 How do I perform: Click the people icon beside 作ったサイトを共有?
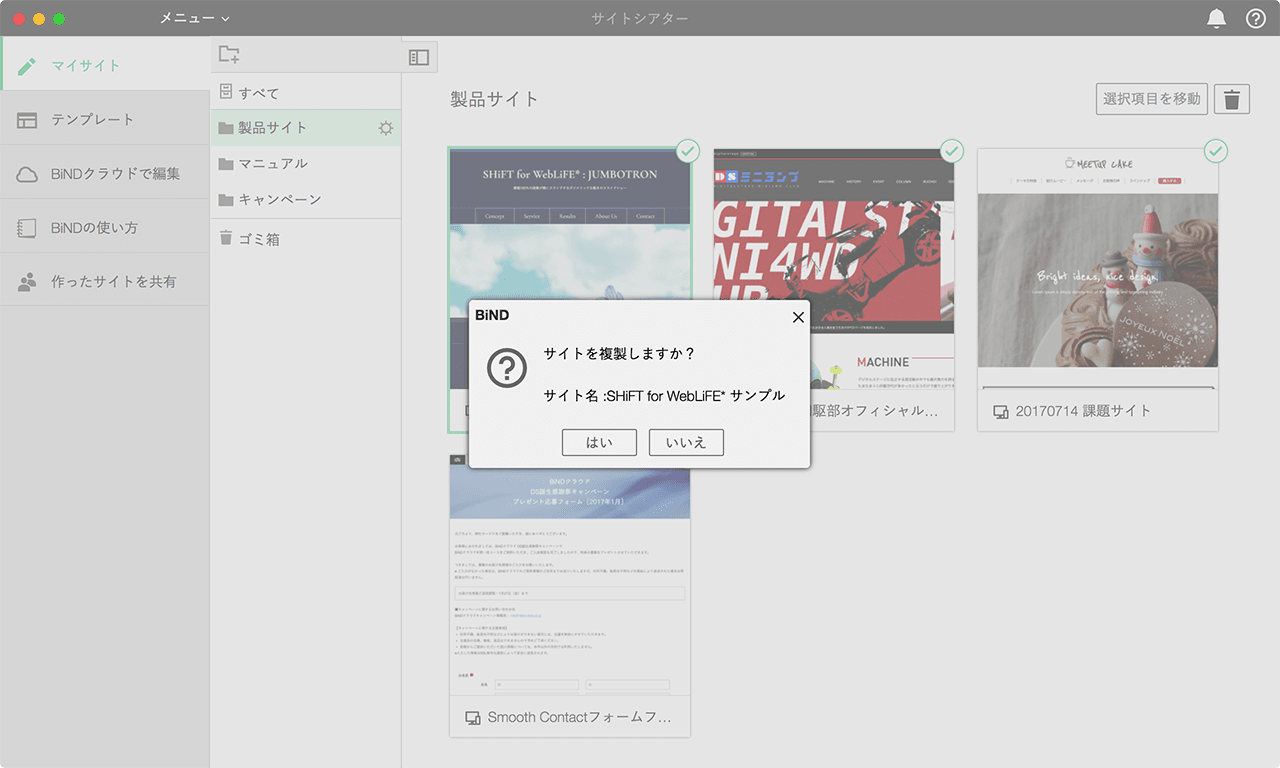click(x=27, y=282)
